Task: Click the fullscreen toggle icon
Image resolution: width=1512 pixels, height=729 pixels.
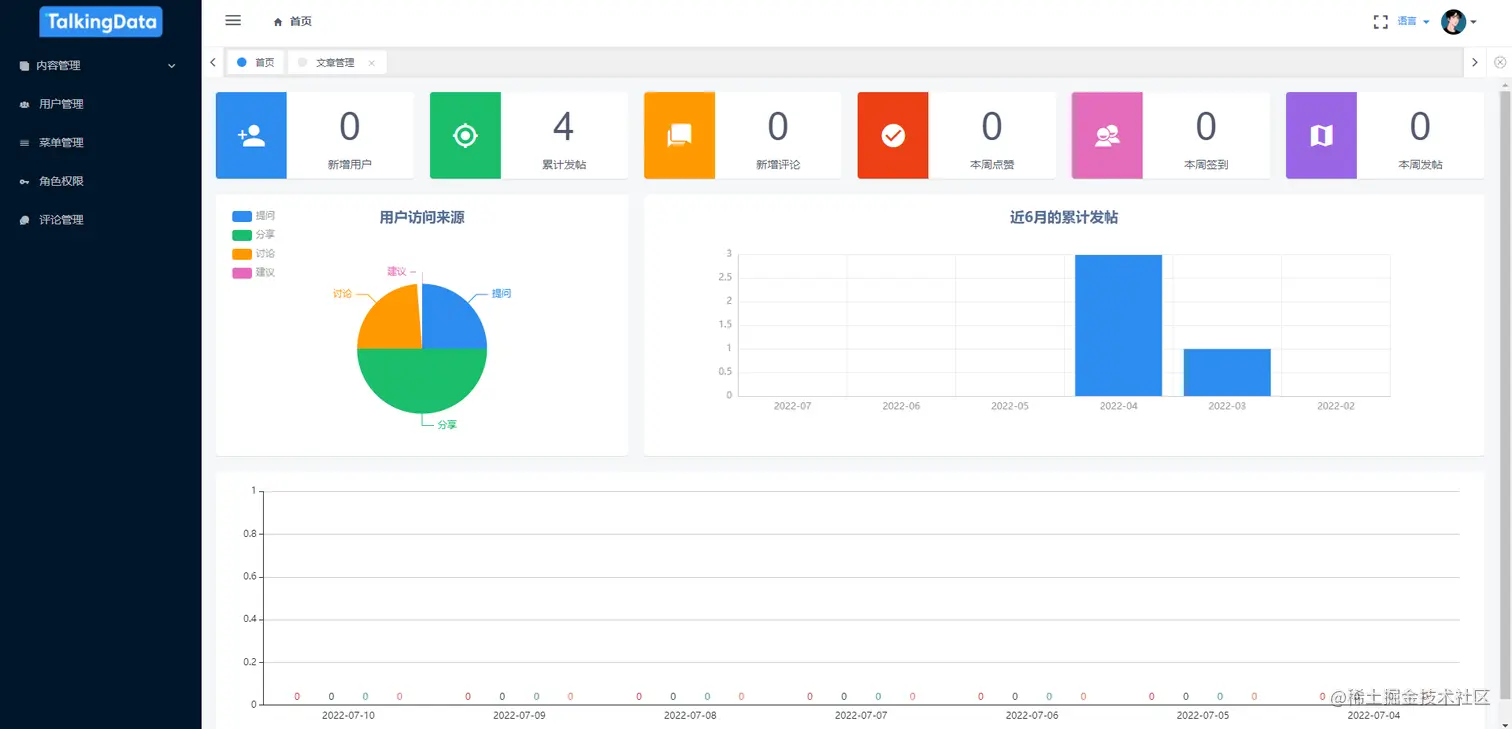Action: (x=1381, y=21)
